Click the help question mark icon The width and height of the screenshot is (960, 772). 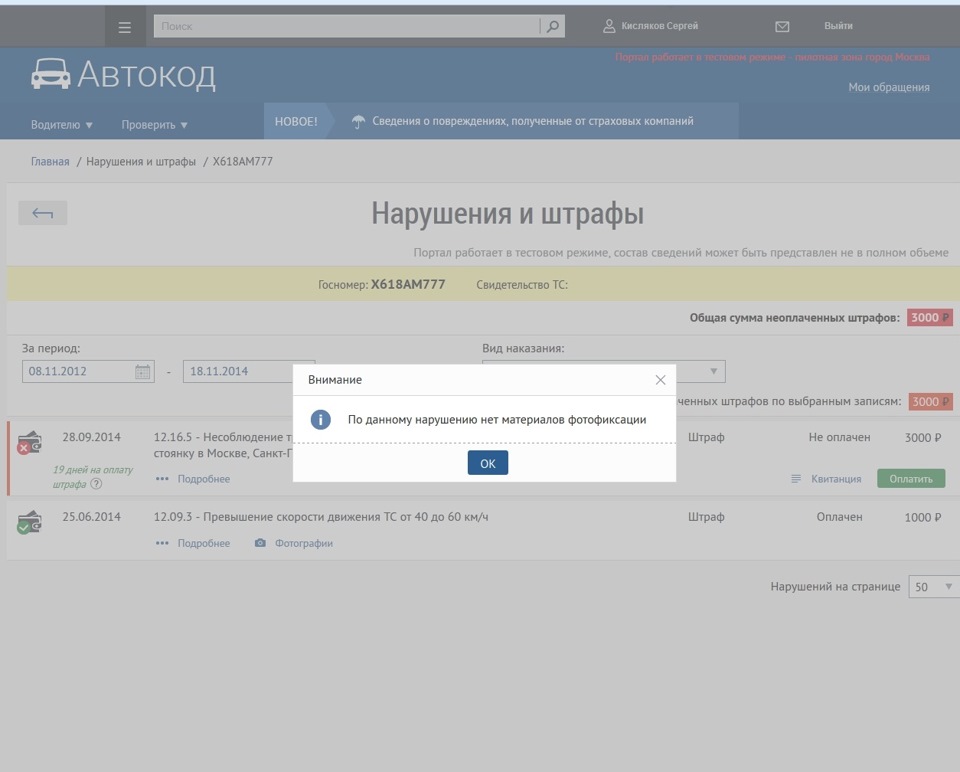coord(96,484)
